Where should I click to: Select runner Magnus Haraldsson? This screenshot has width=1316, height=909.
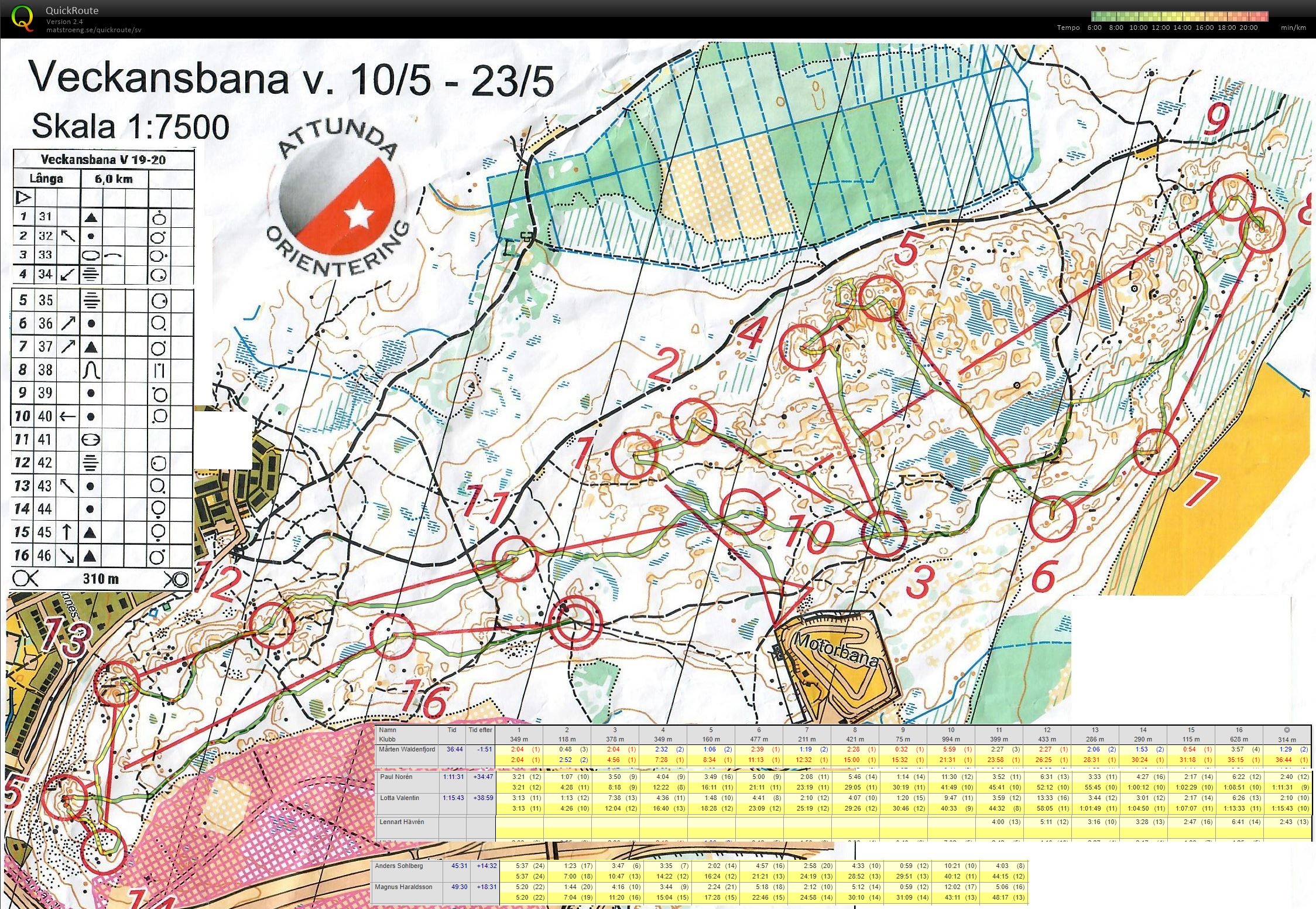(403, 887)
